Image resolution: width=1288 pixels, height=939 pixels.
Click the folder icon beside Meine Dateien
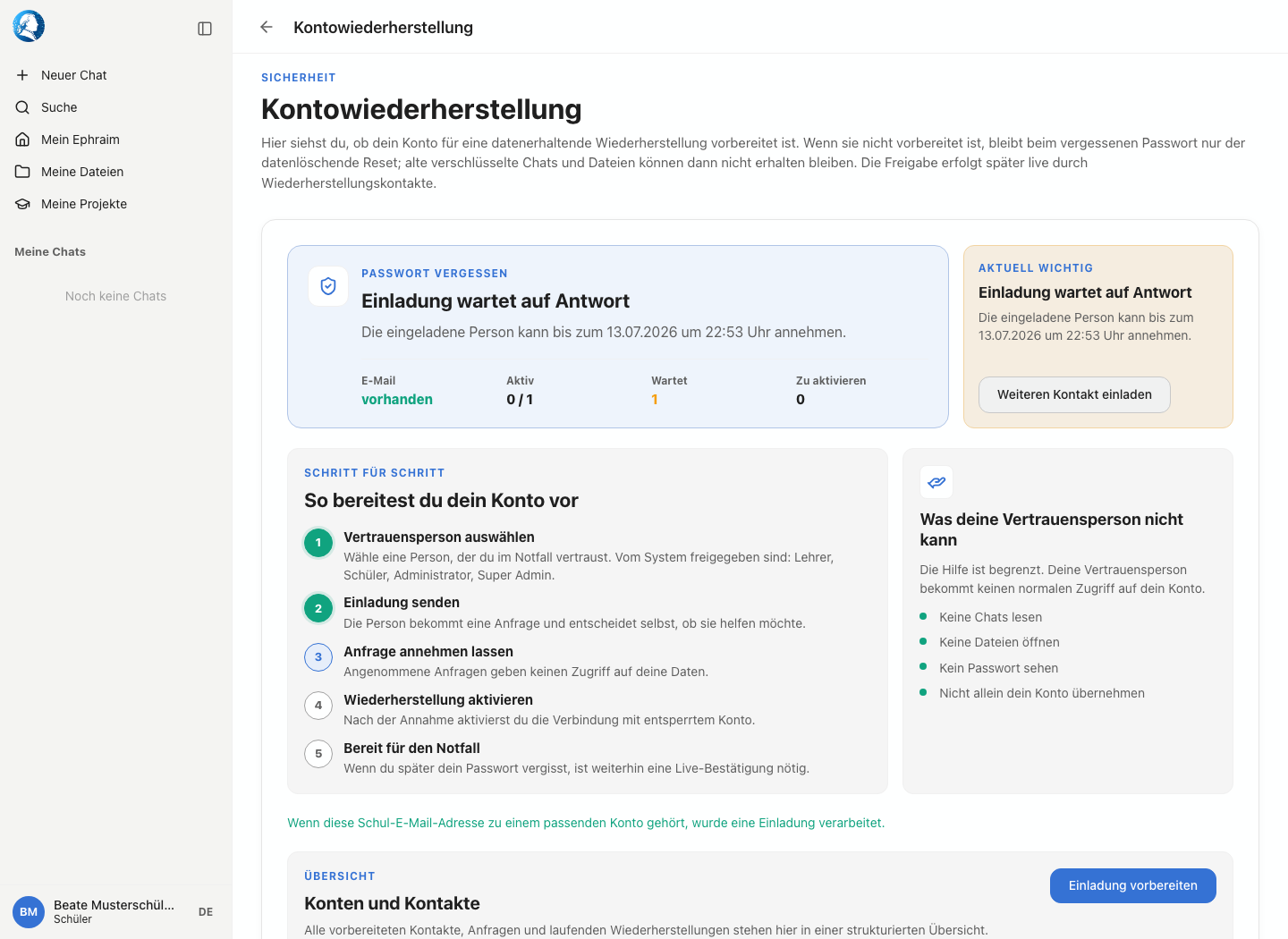click(22, 172)
